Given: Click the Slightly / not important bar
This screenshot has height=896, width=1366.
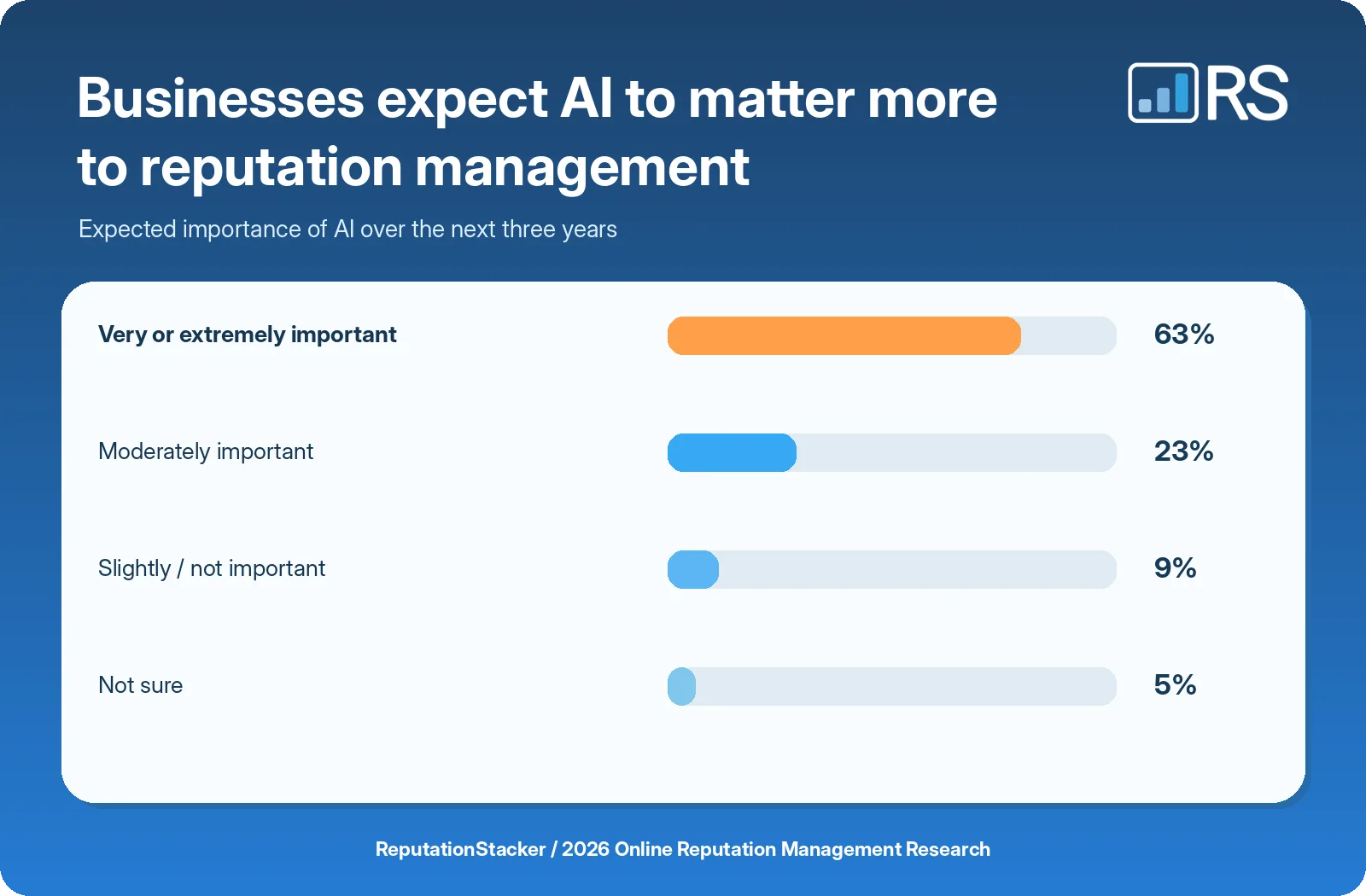Looking at the screenshot, I should pyautogui.click(x=693, y=569).
